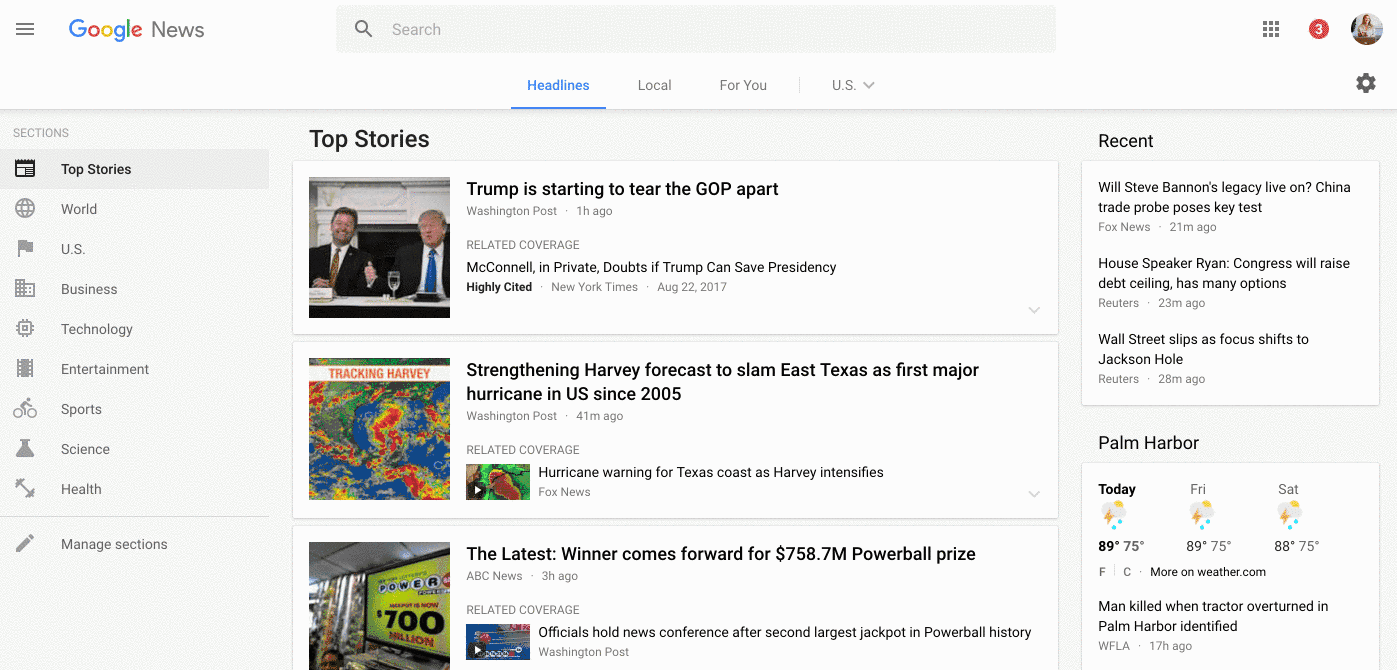
Task: Select the Business section building icon
Action: (25, 289)
